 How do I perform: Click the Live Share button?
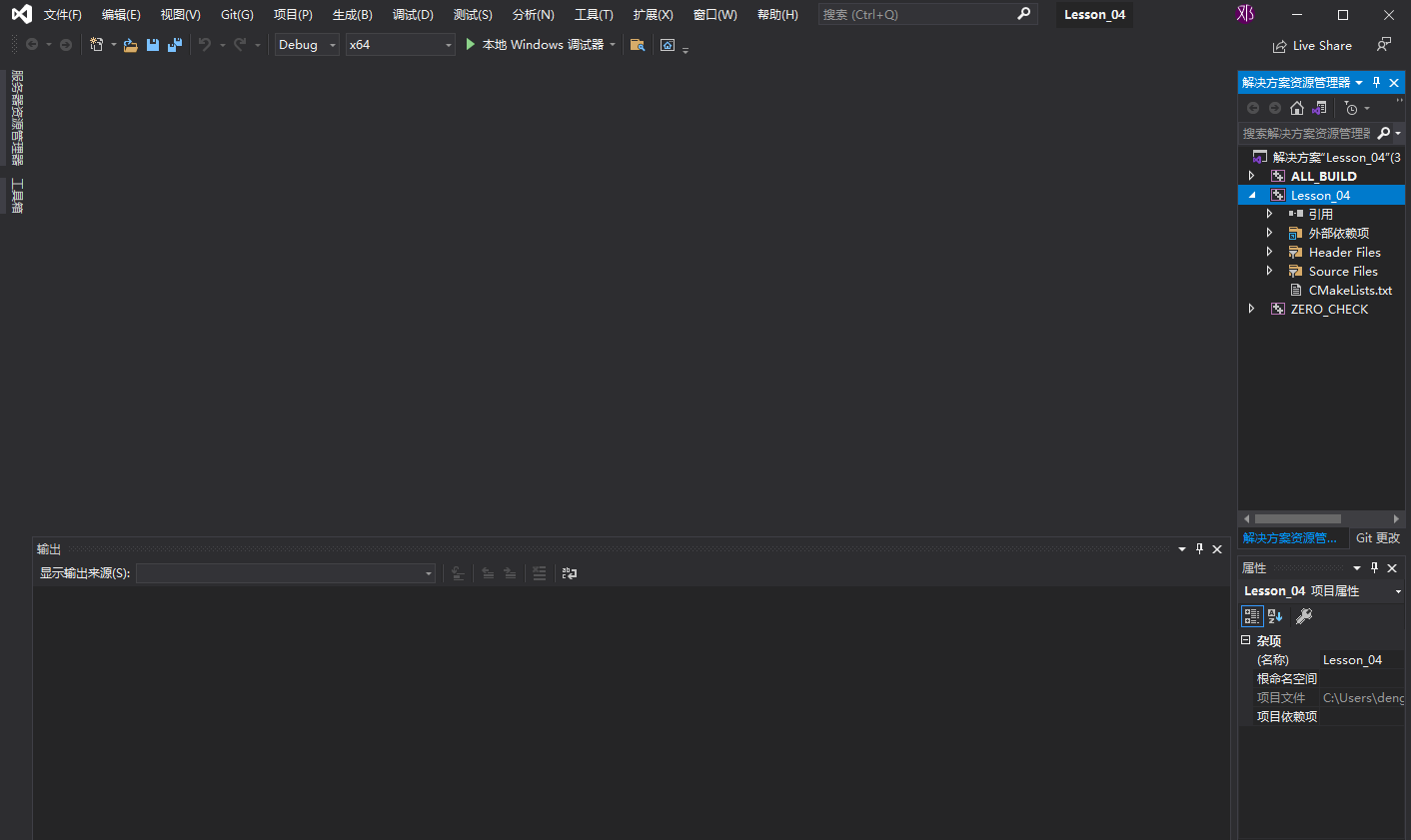(x=1312, y=45)
